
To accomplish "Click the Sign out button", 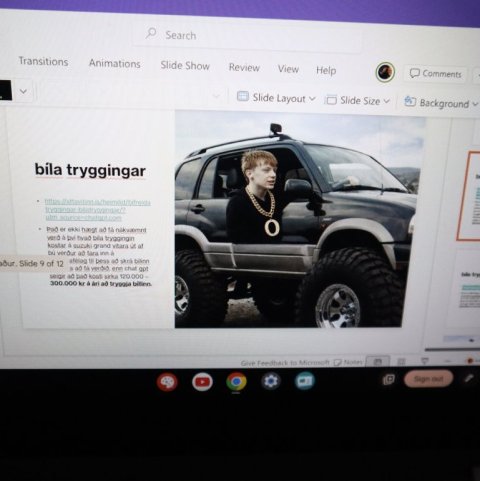I will 428,379.
